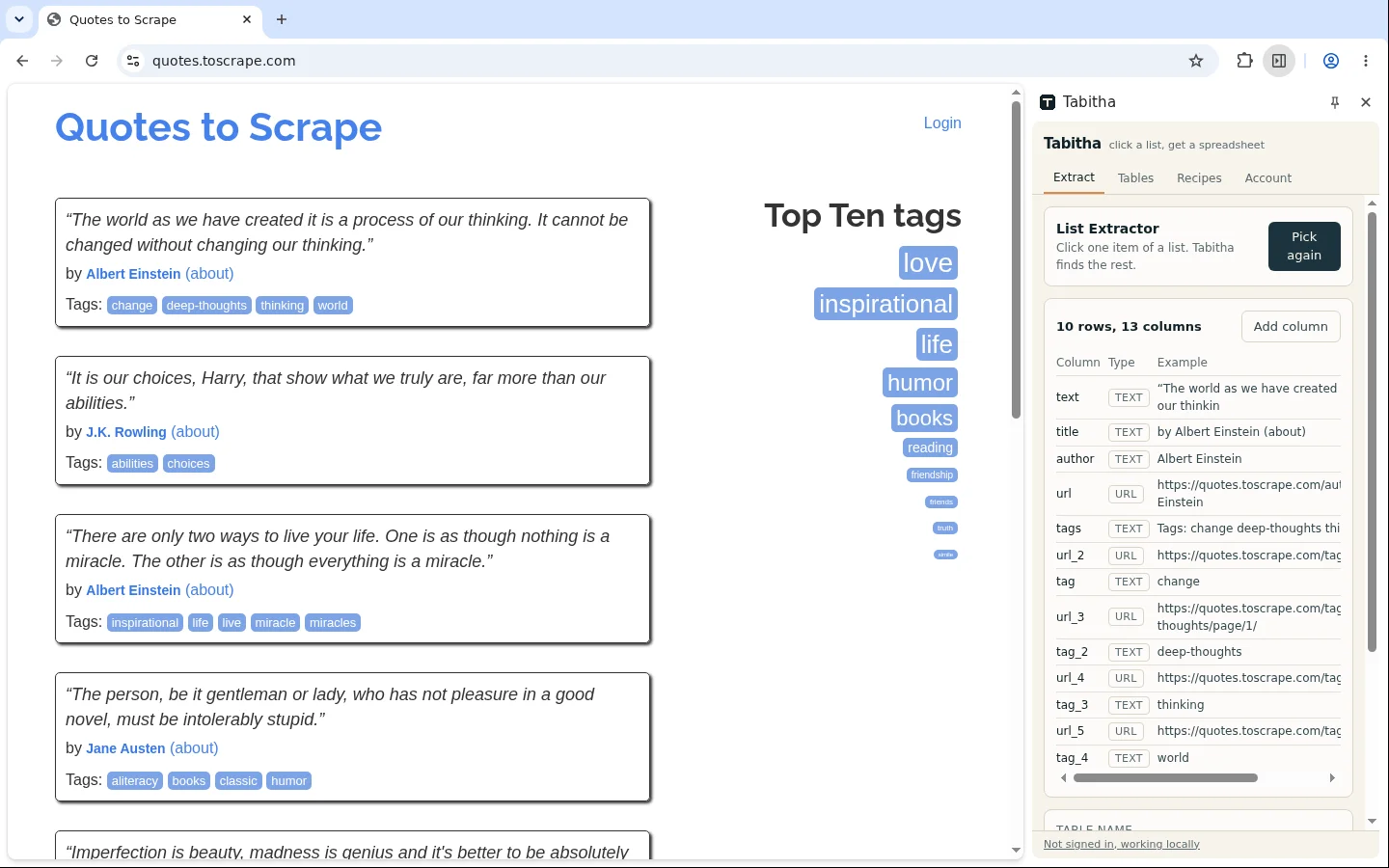Viewport: 1389px width, 868px height.
Task: Click the Login link
Action: pyautogui.click(x=942, y=122)
